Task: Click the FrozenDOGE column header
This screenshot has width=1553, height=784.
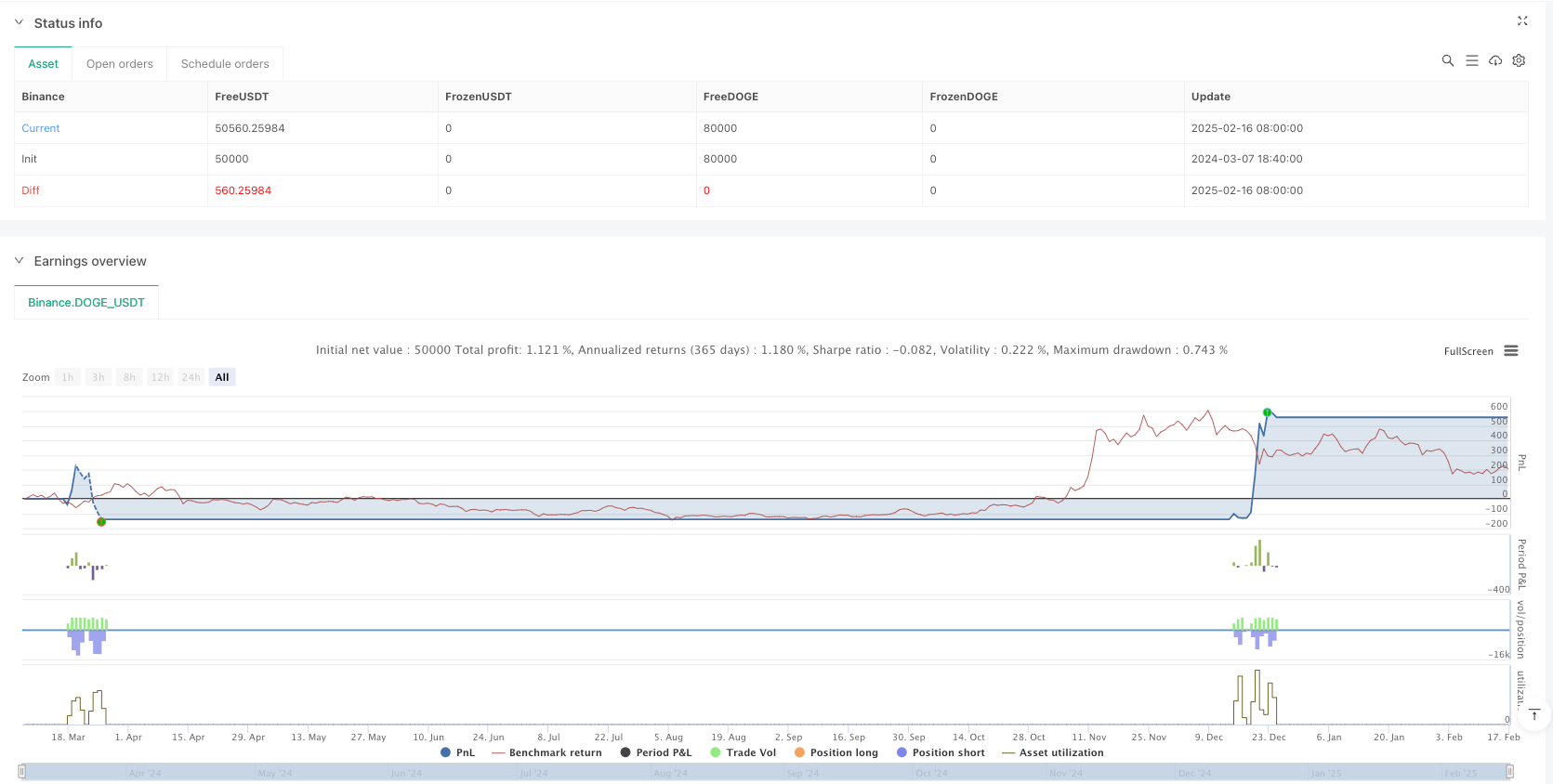Action: pos(964,97)
